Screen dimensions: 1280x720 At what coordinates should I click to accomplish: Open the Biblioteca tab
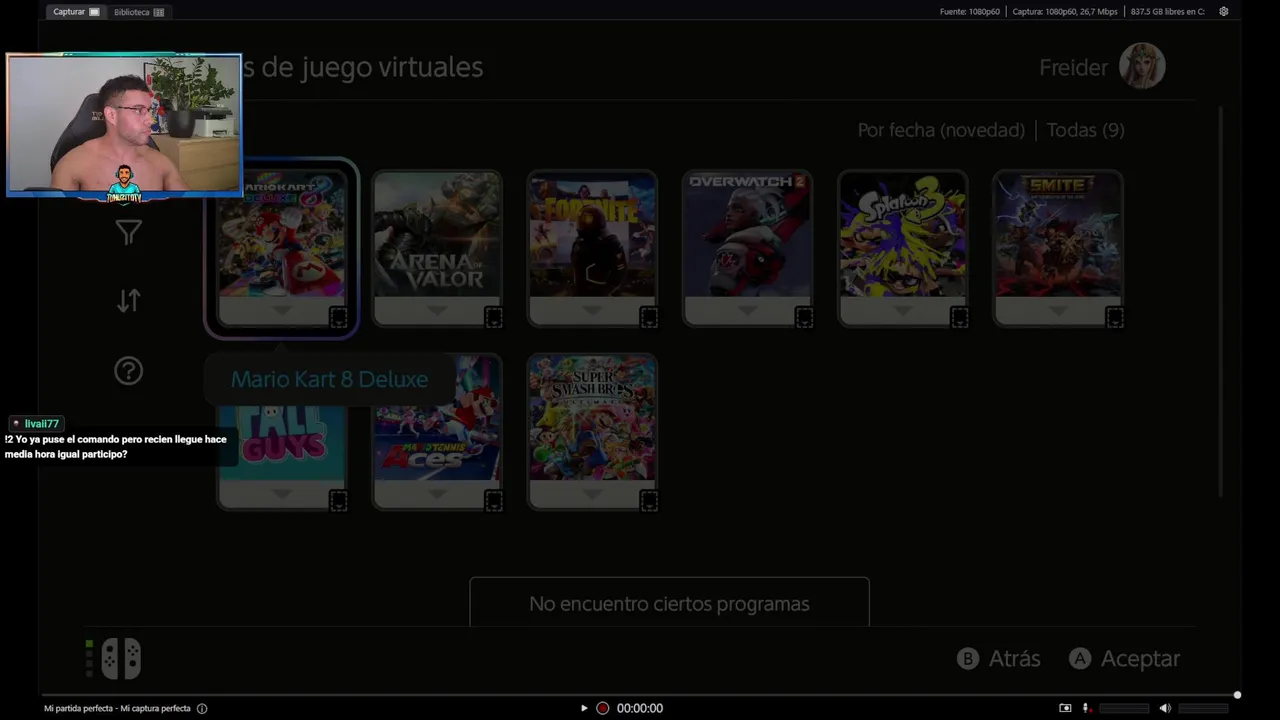[x=139, y=12]
